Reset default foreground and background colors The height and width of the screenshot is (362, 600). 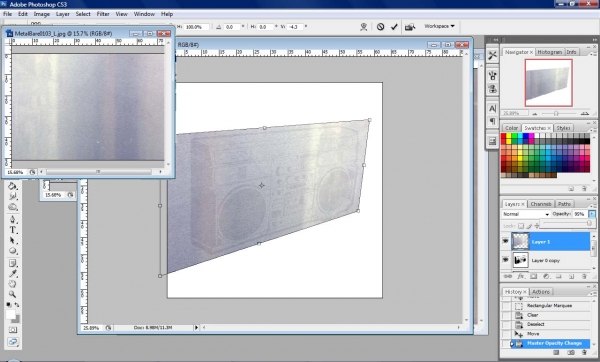tap(8, 305)
